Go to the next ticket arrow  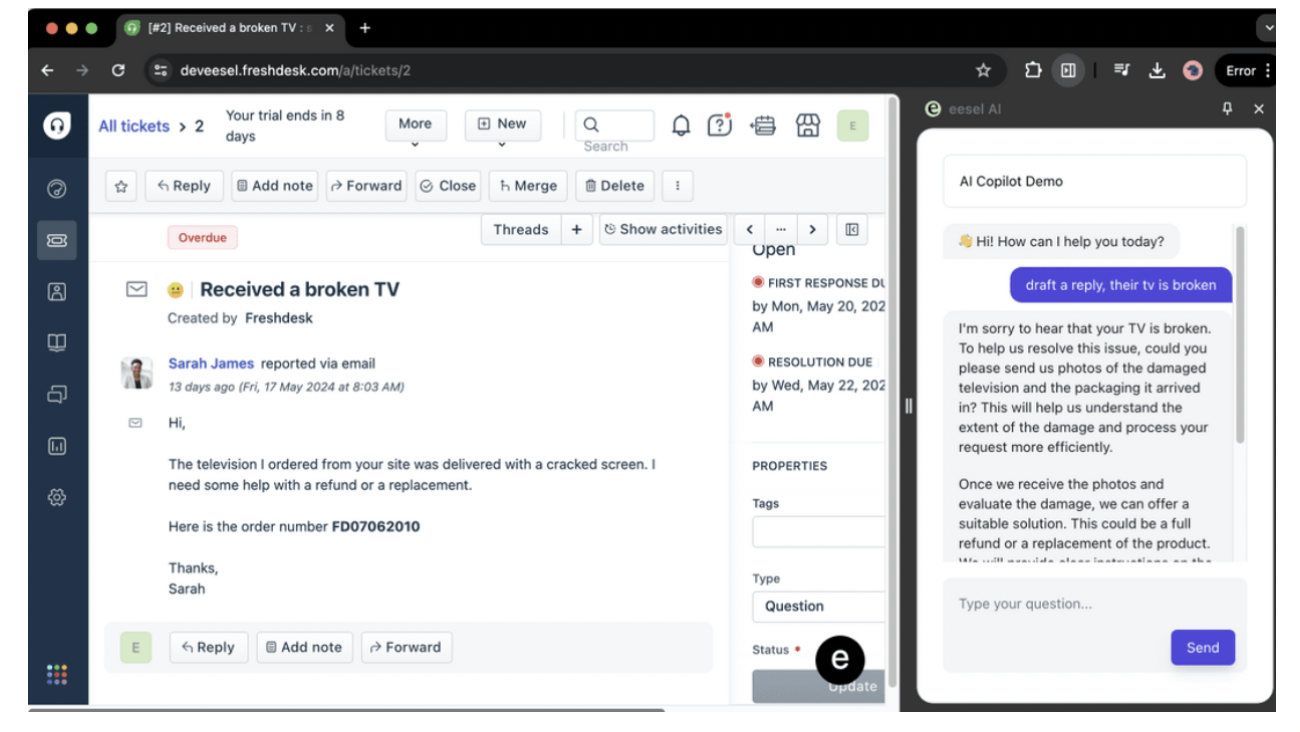813,229
